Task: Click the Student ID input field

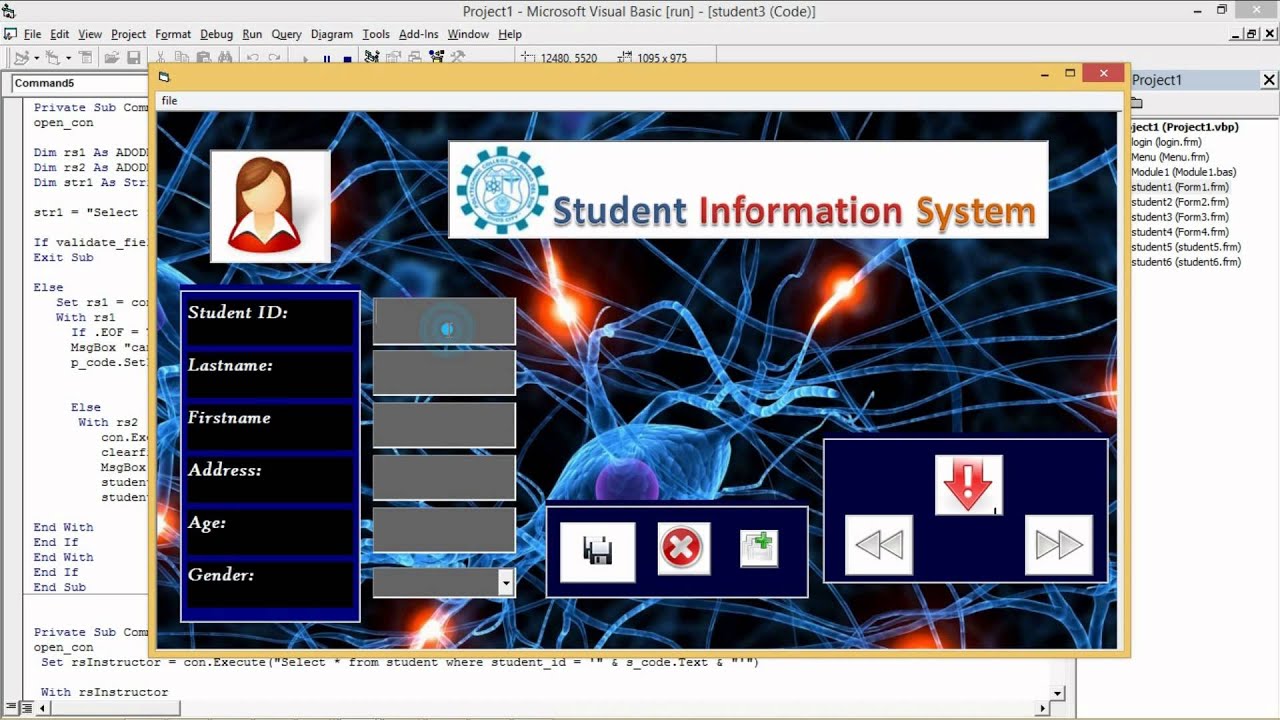Action: pyautogui.click(x=444, y=321)
